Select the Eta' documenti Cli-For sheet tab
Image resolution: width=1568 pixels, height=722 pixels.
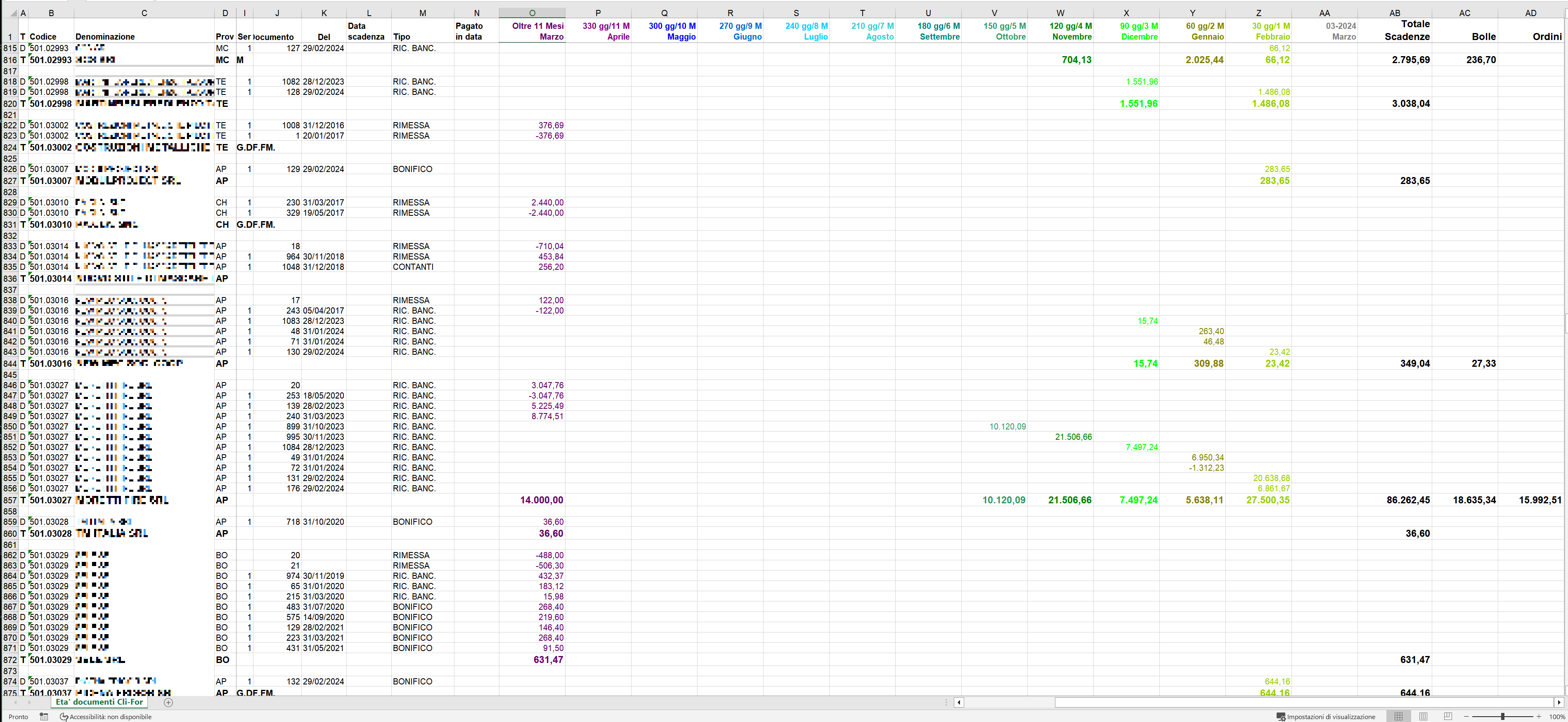click(x=99, y=702)
